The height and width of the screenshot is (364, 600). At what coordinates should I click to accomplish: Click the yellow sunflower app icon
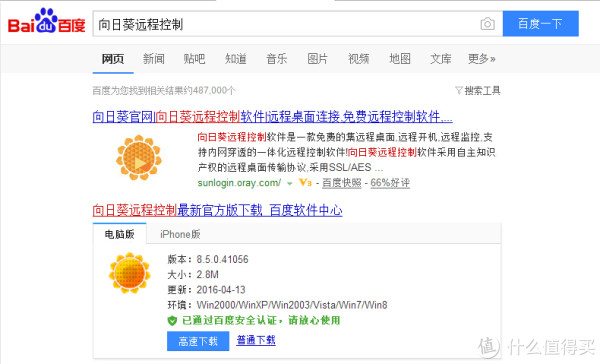point(130,273)
